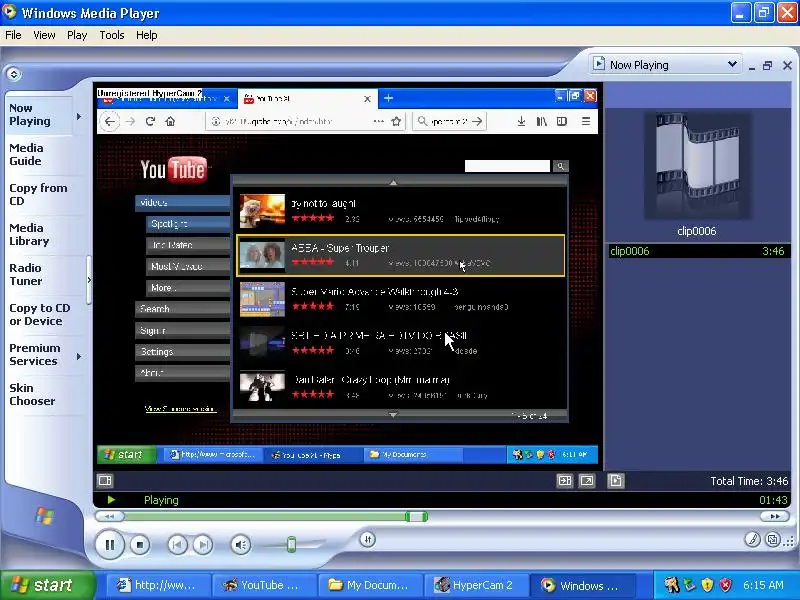Click the rewind button on seek bar
The height and width of the screenshot is (600, 800).
pos(110,516)
